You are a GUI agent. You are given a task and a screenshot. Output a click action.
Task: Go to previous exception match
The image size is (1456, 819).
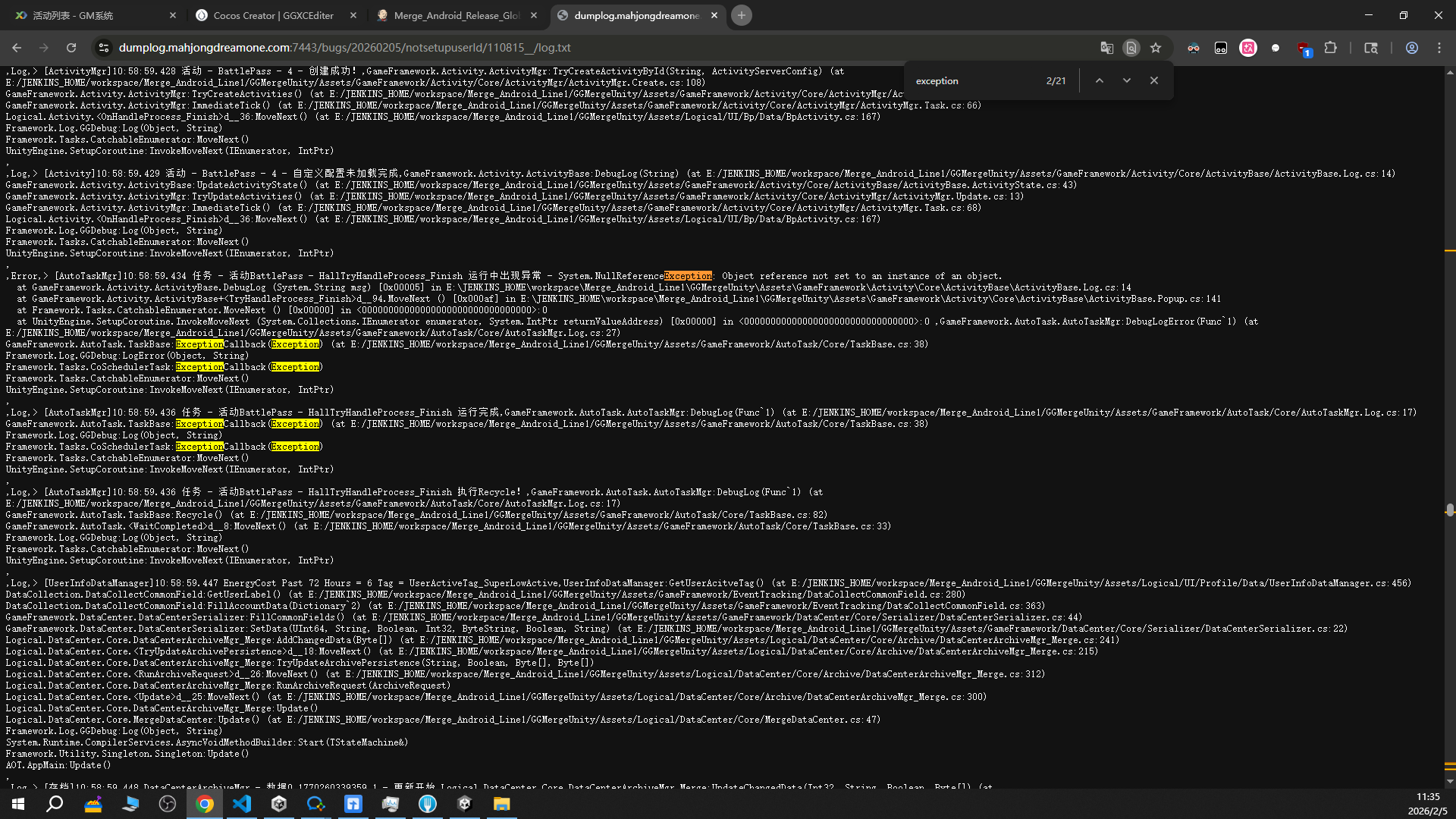point(1100,80)
